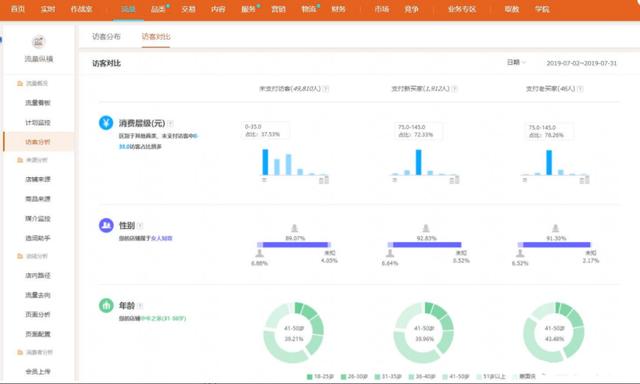Toggle the 36-40岁 legend swatch
Image resolution: width=640 pixels, height=384 pixels.
click(x=411, y=376)
